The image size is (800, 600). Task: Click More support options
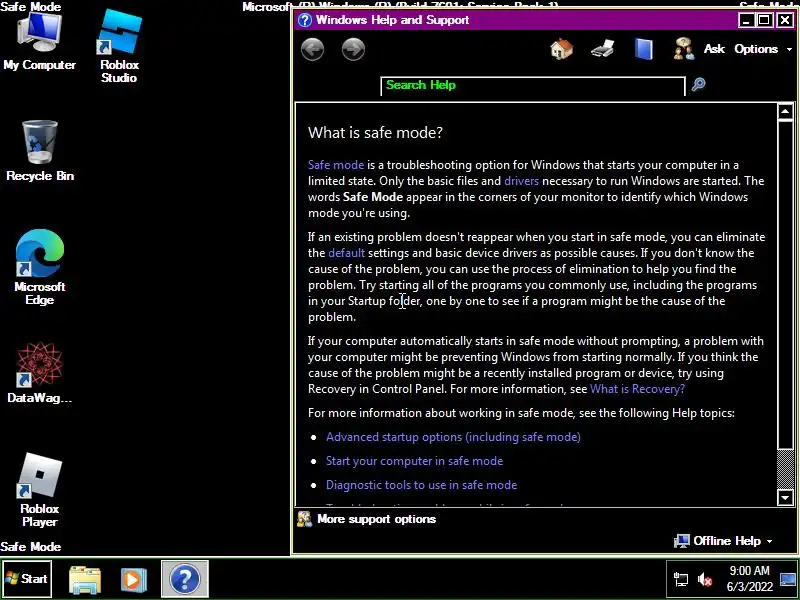point(377,519)
